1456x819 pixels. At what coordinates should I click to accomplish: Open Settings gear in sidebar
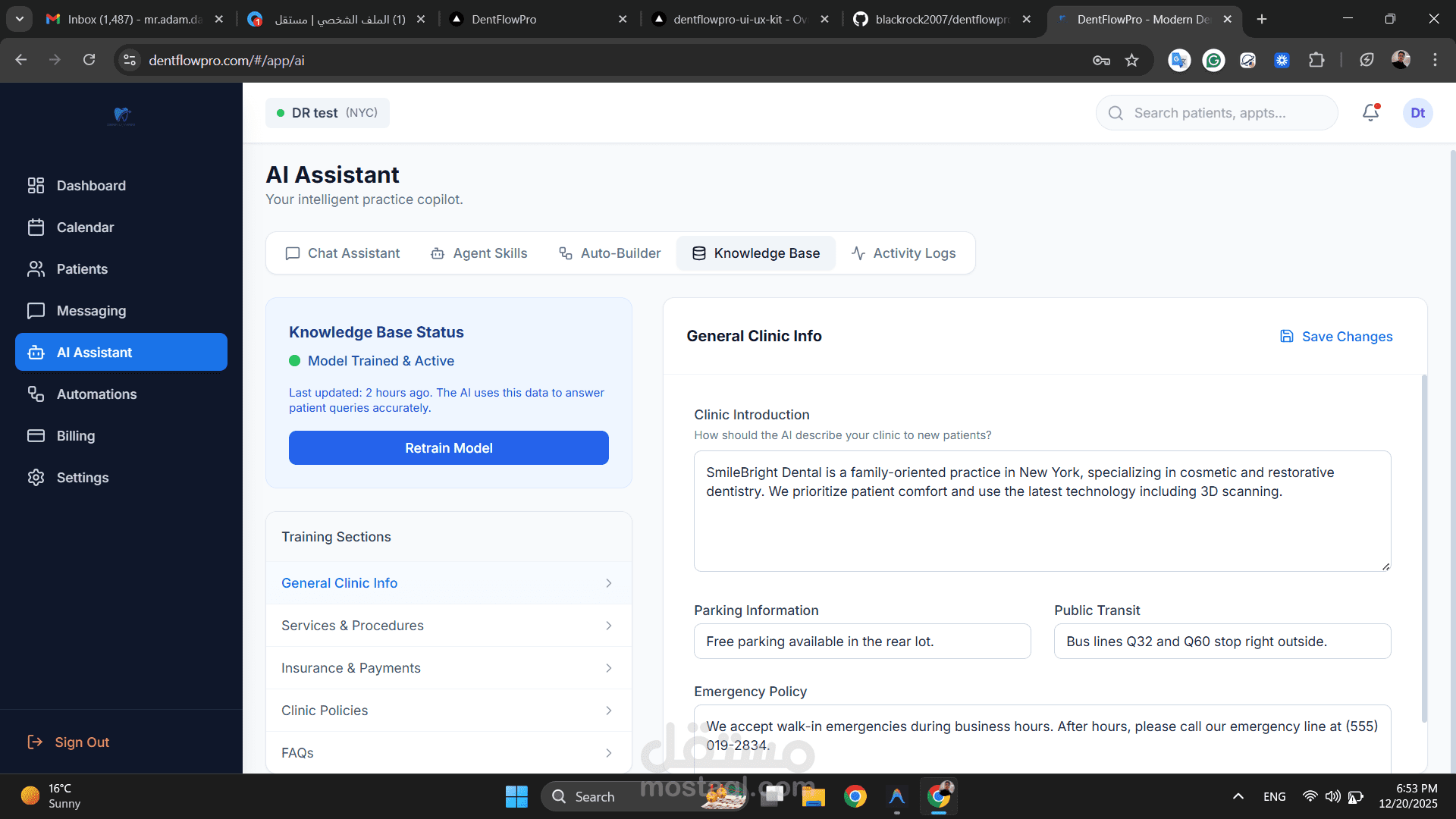[x=36, y=478]
